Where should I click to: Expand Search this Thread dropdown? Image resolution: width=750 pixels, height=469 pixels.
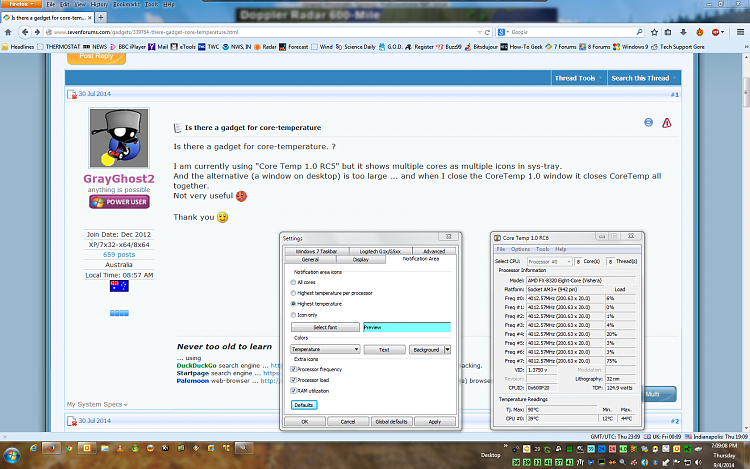644,78
